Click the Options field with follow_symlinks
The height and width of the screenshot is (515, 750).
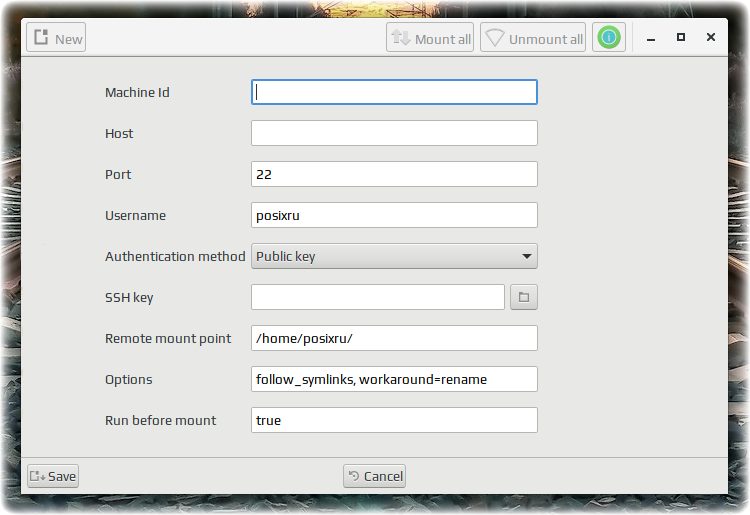[x=394, y=380]
